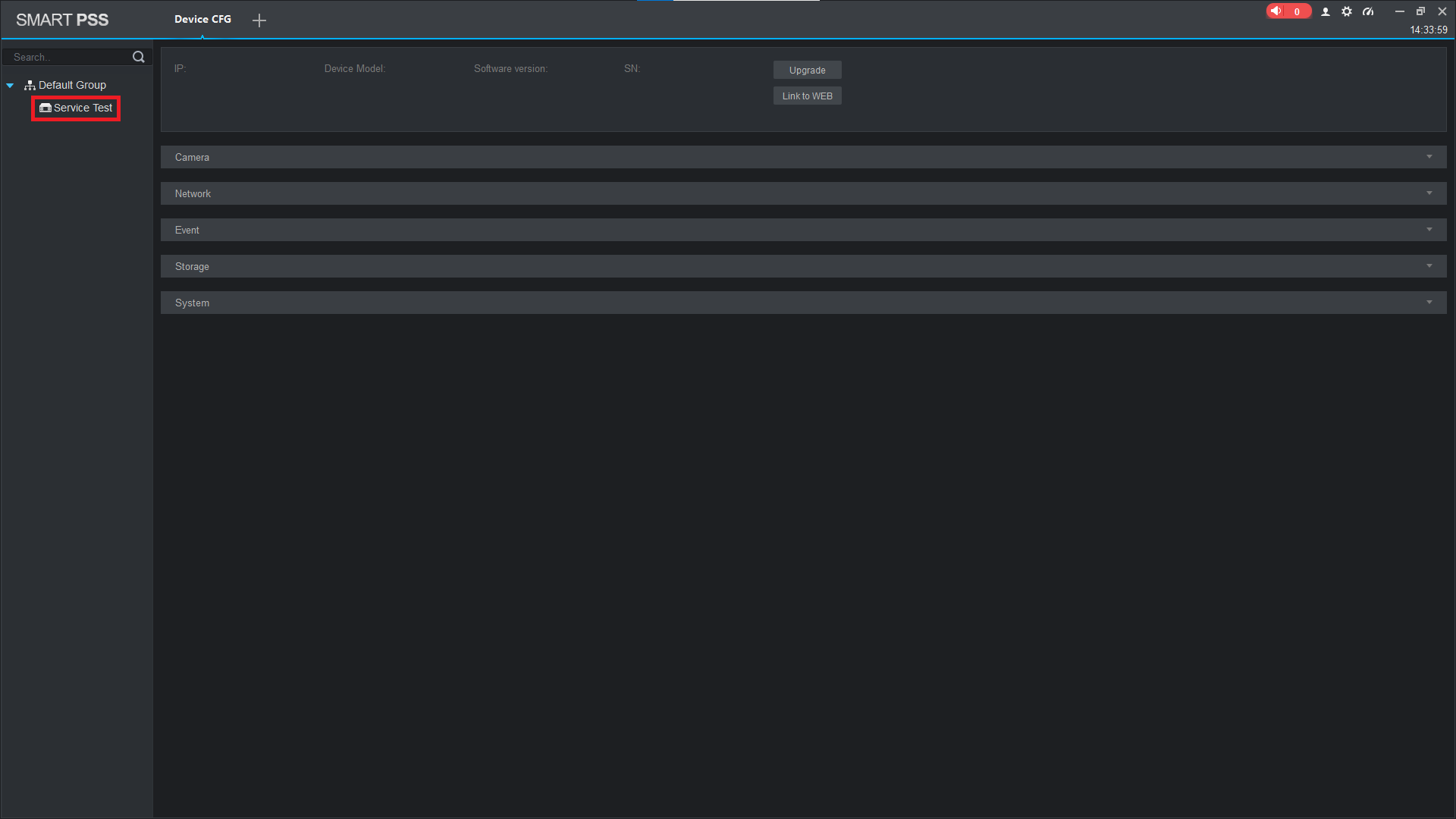Click the SMART PSS home logo
The width and height of the screenshot is (1456, 819).
[62, 20]
